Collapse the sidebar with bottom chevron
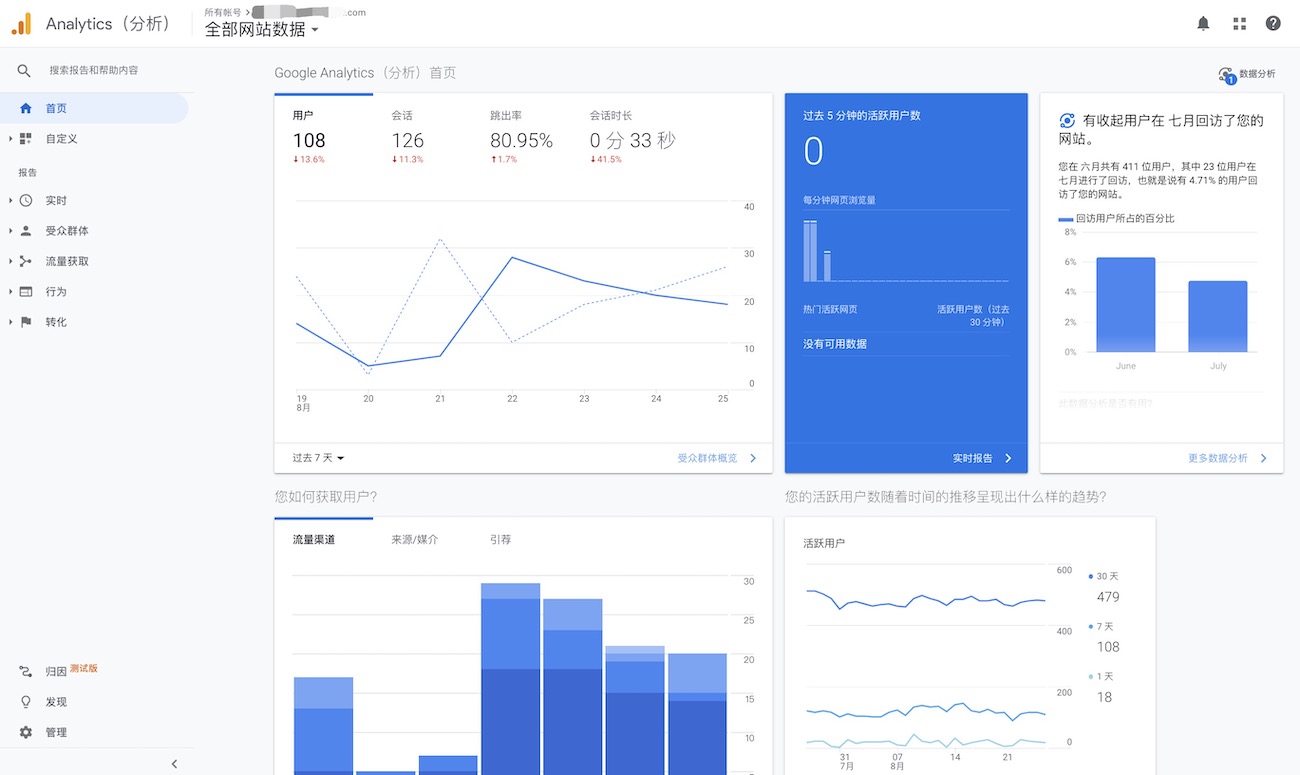The width and height of the screenshot is (1300, 775). coord(175,764)
